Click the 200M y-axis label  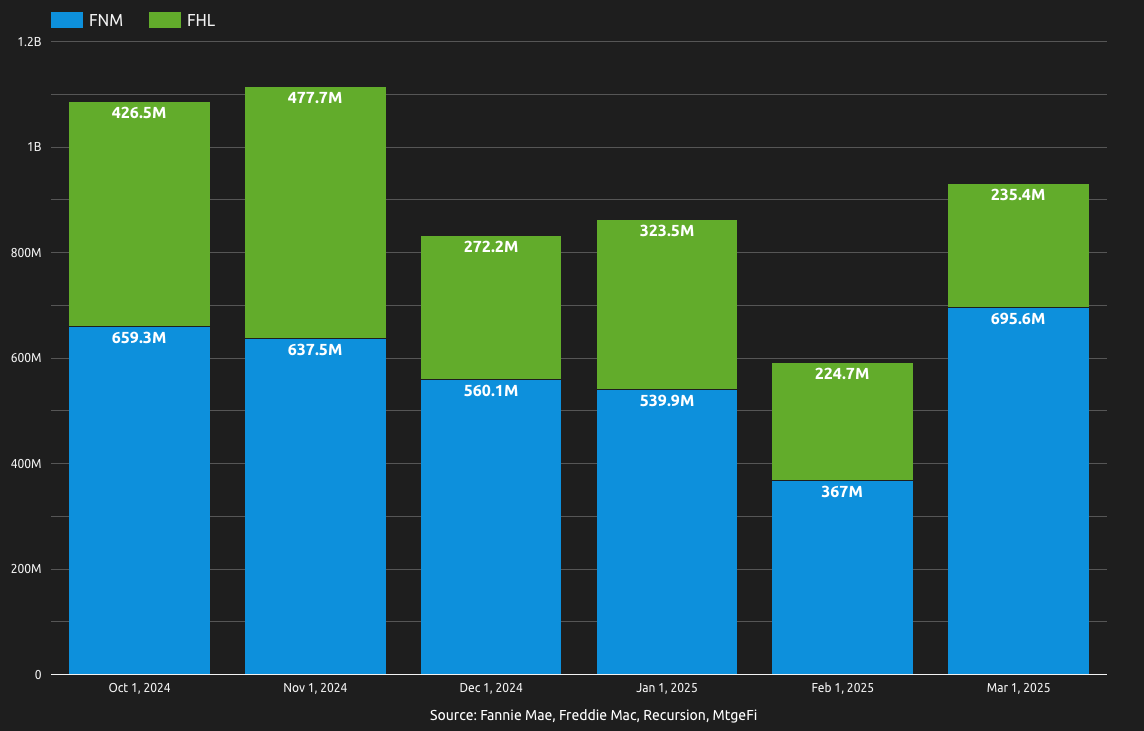[26, 569]
